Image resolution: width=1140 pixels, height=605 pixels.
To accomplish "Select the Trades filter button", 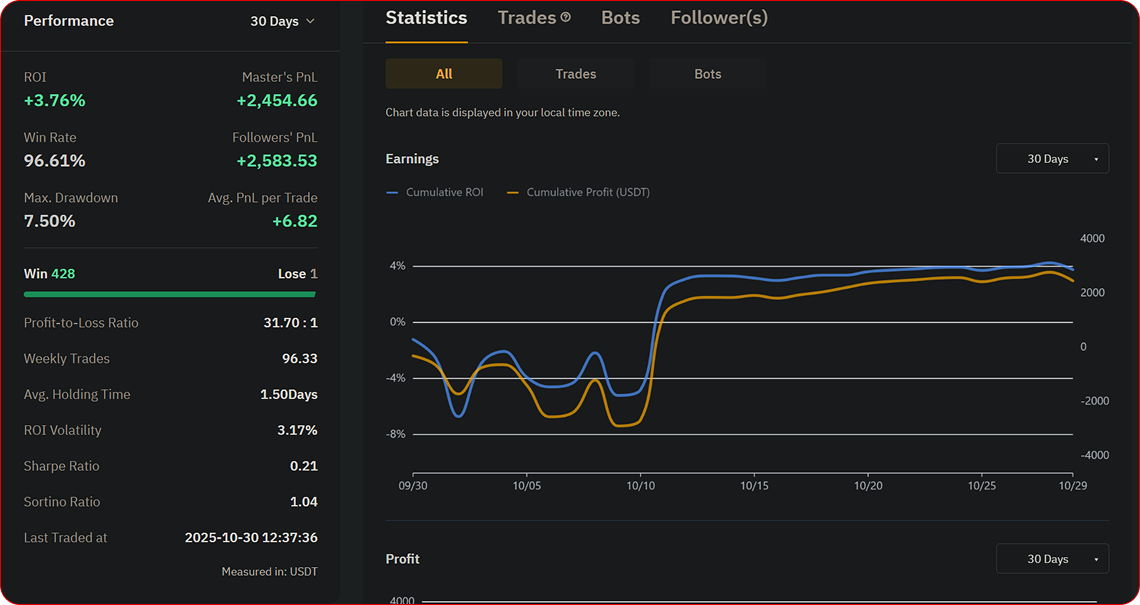I will coord(576,74).
